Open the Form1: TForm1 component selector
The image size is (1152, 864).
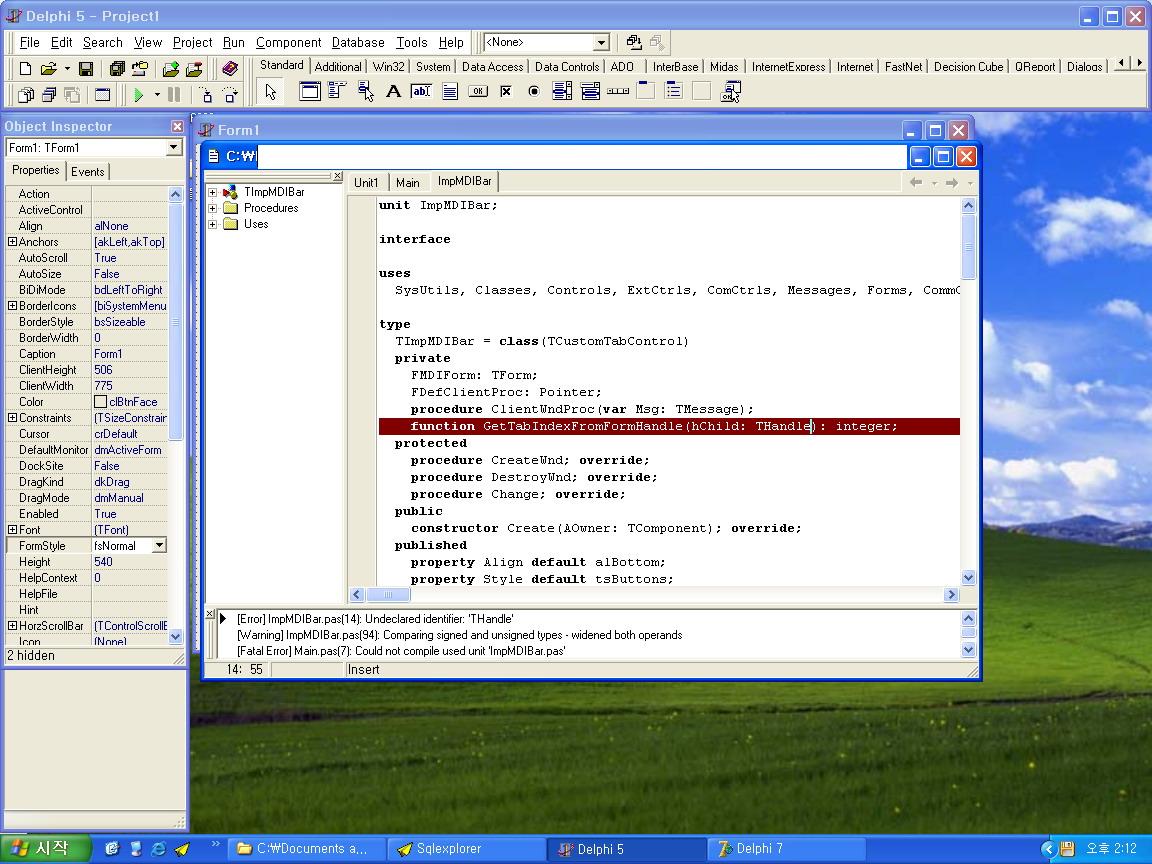click(173, 148)
